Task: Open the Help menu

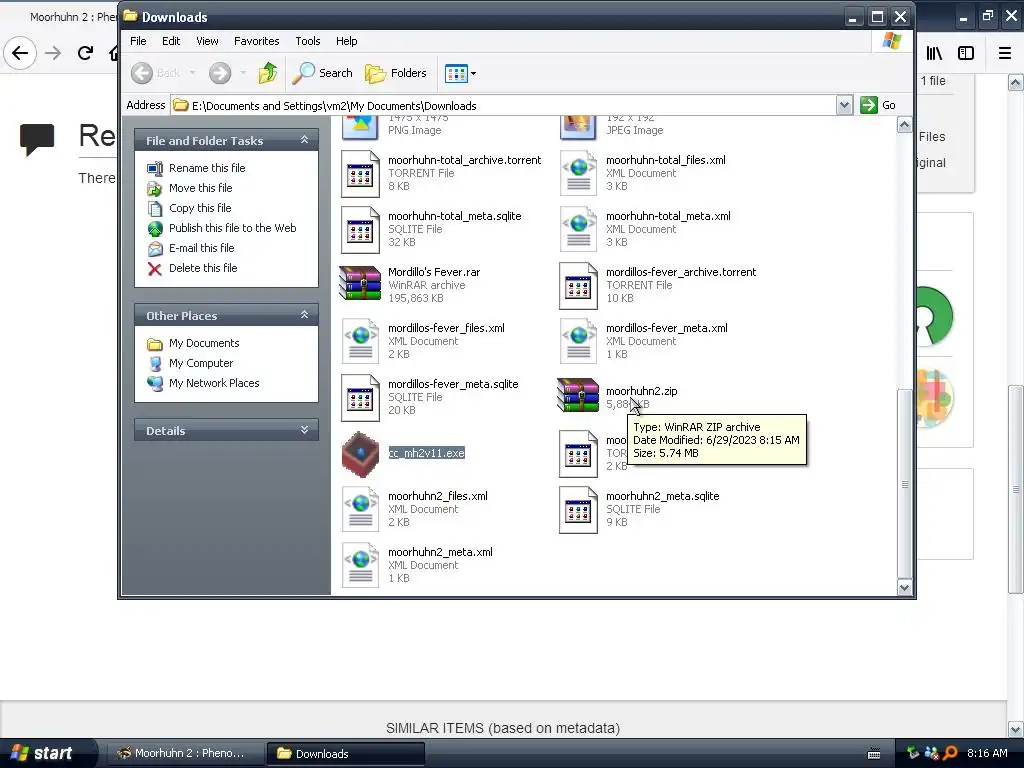Action: pos(347,41)
